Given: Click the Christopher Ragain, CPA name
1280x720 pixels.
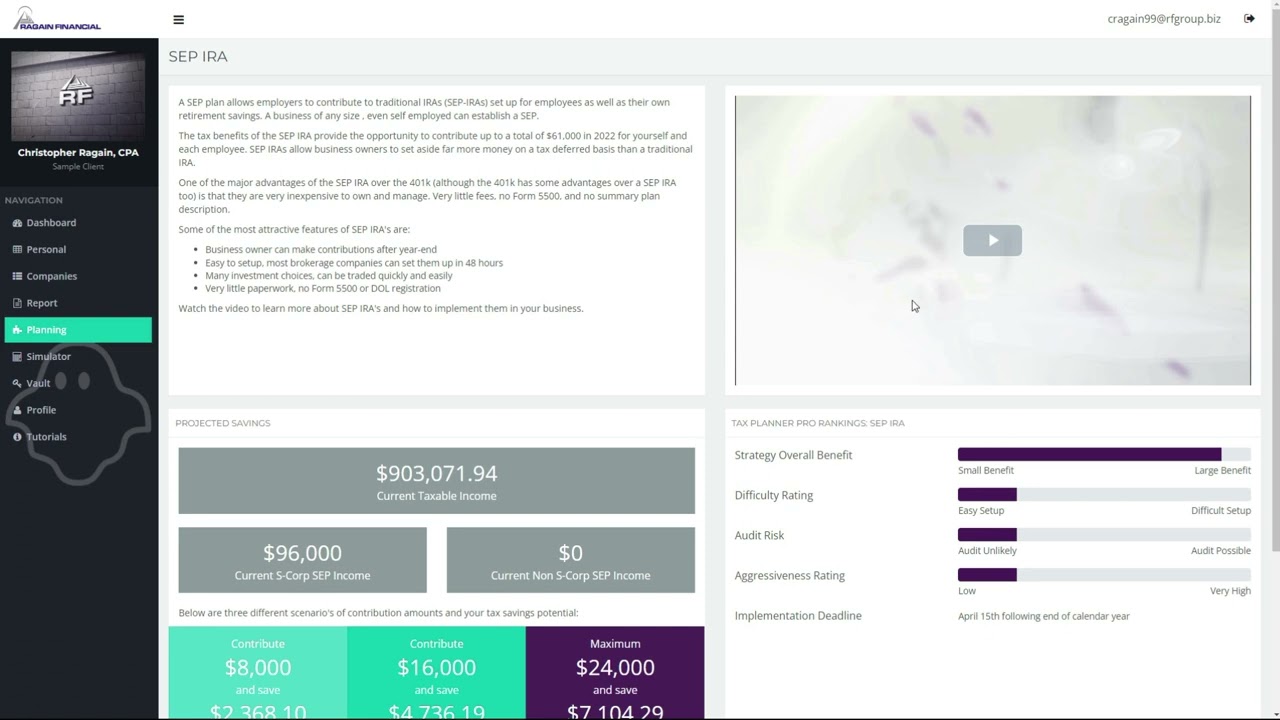Looking at the screenshot, I should coord(78,153).
